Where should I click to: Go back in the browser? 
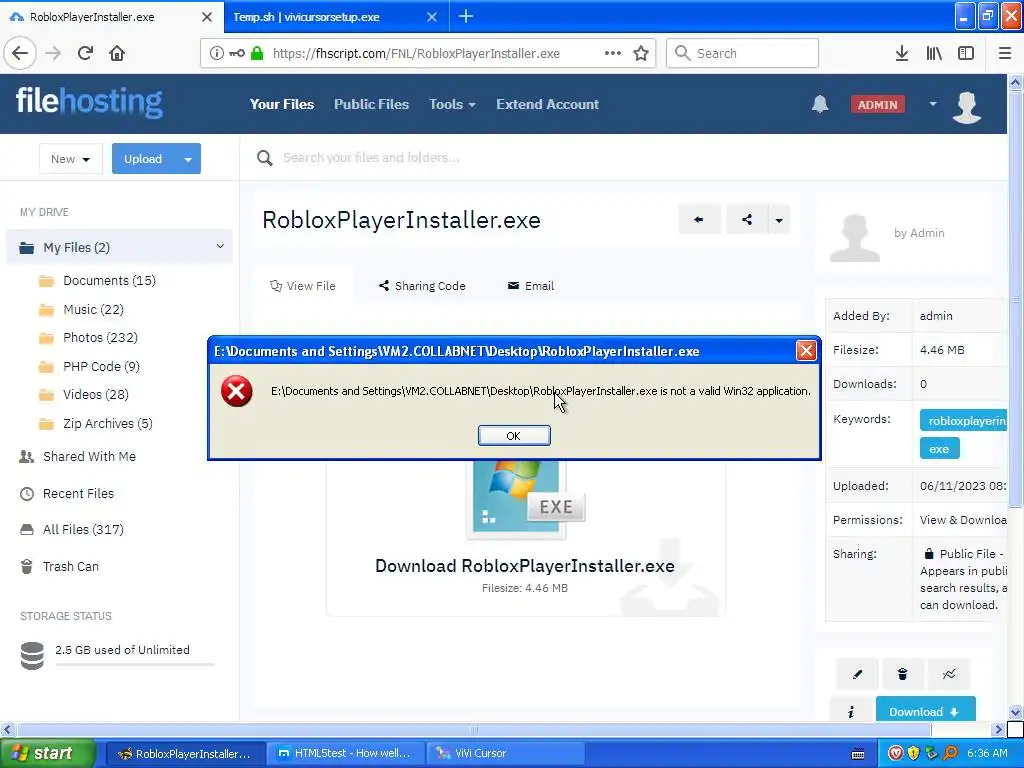[20, 53]
